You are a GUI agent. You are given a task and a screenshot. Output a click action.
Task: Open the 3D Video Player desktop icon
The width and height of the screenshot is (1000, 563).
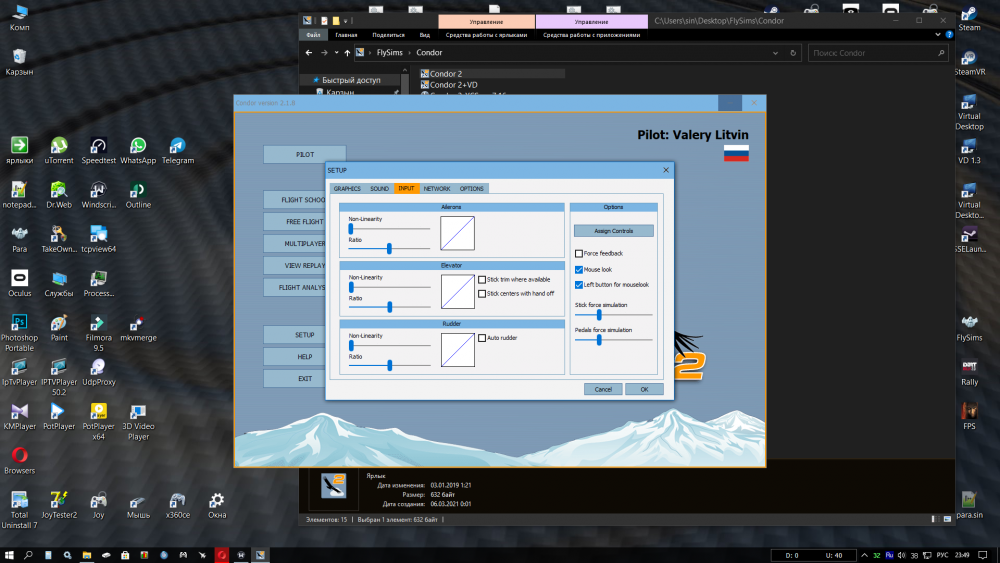click(138, 421)
